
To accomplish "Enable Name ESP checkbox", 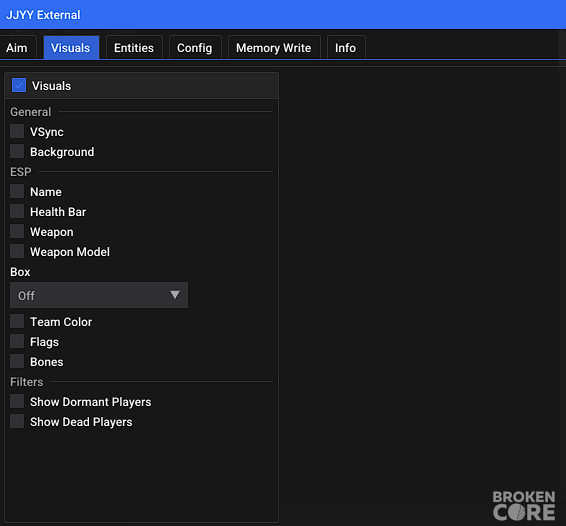I will pos(17,191).
